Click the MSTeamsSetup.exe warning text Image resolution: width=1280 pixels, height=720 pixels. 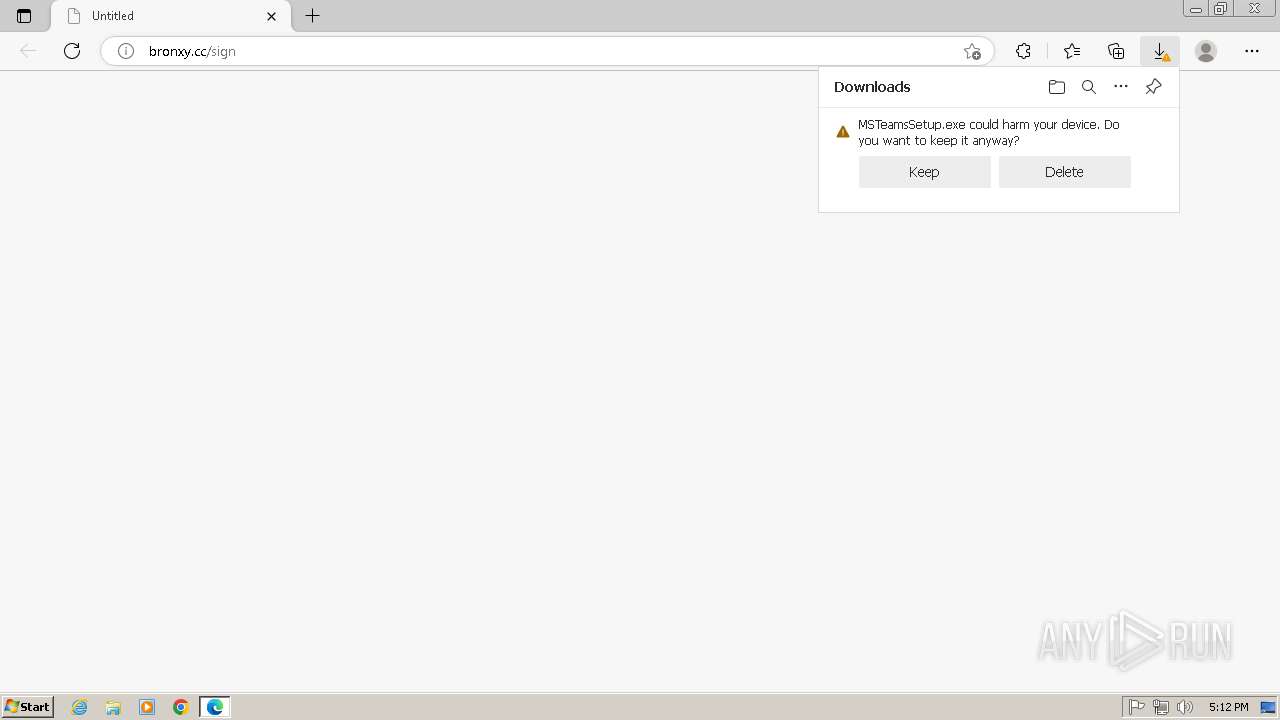click(x=988, y=133)
